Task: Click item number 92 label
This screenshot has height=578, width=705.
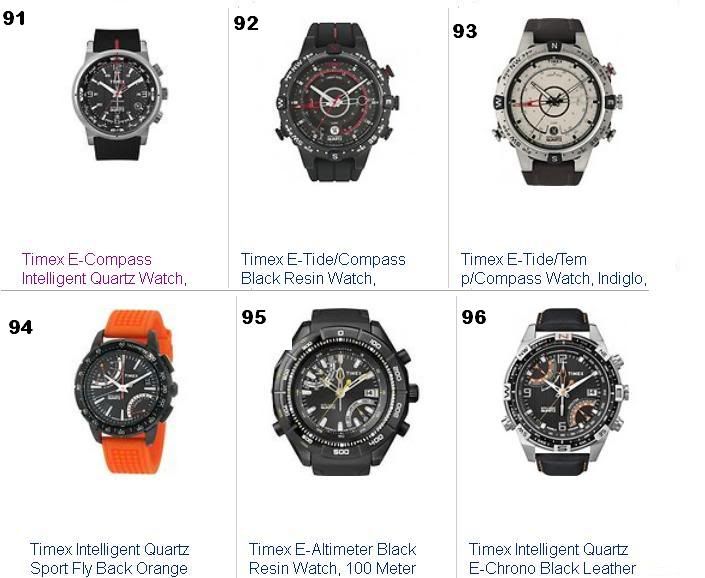Action: tap(246, 23)
